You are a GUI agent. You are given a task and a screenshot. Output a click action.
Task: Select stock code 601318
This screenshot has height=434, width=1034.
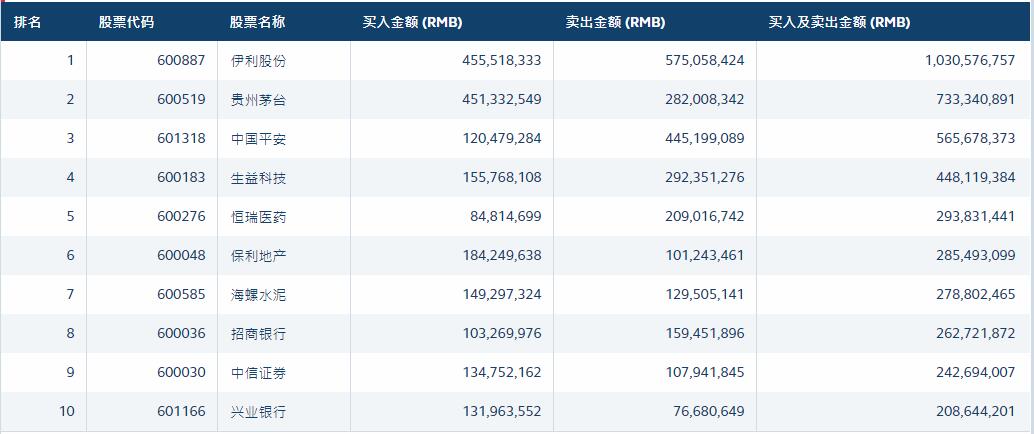pos(181,139)
